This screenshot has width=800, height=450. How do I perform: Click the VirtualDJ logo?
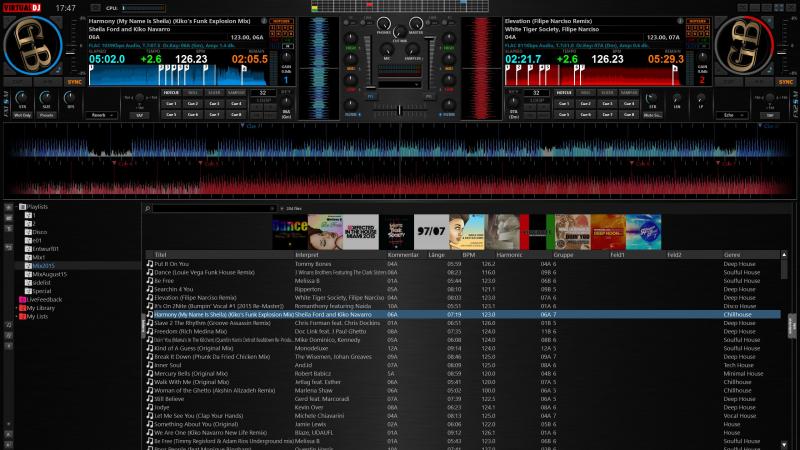pyautogui.click(x=22, y=8)
